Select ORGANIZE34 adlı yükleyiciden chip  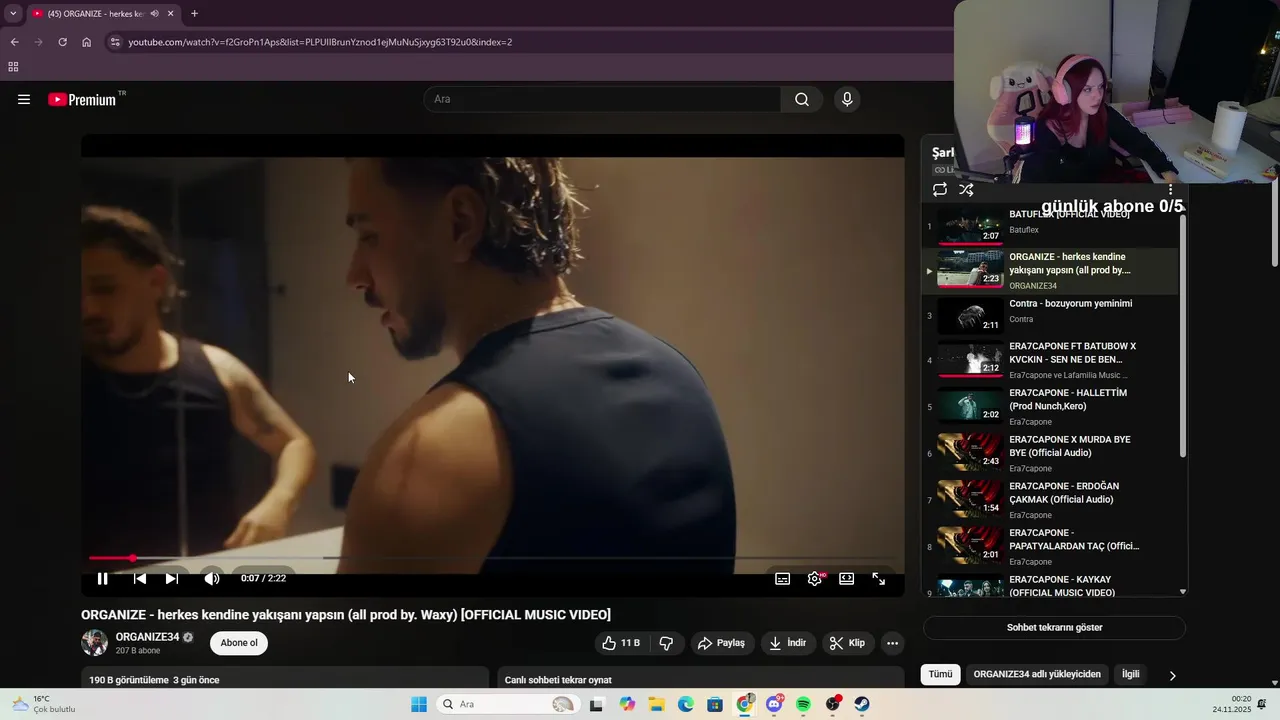click(x=1037, y=674)
